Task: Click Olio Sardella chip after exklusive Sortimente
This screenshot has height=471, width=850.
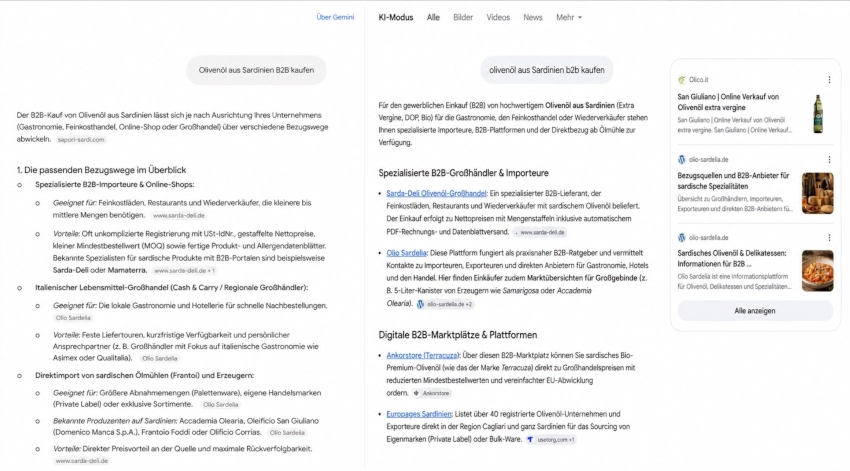Action: [220, 405]
